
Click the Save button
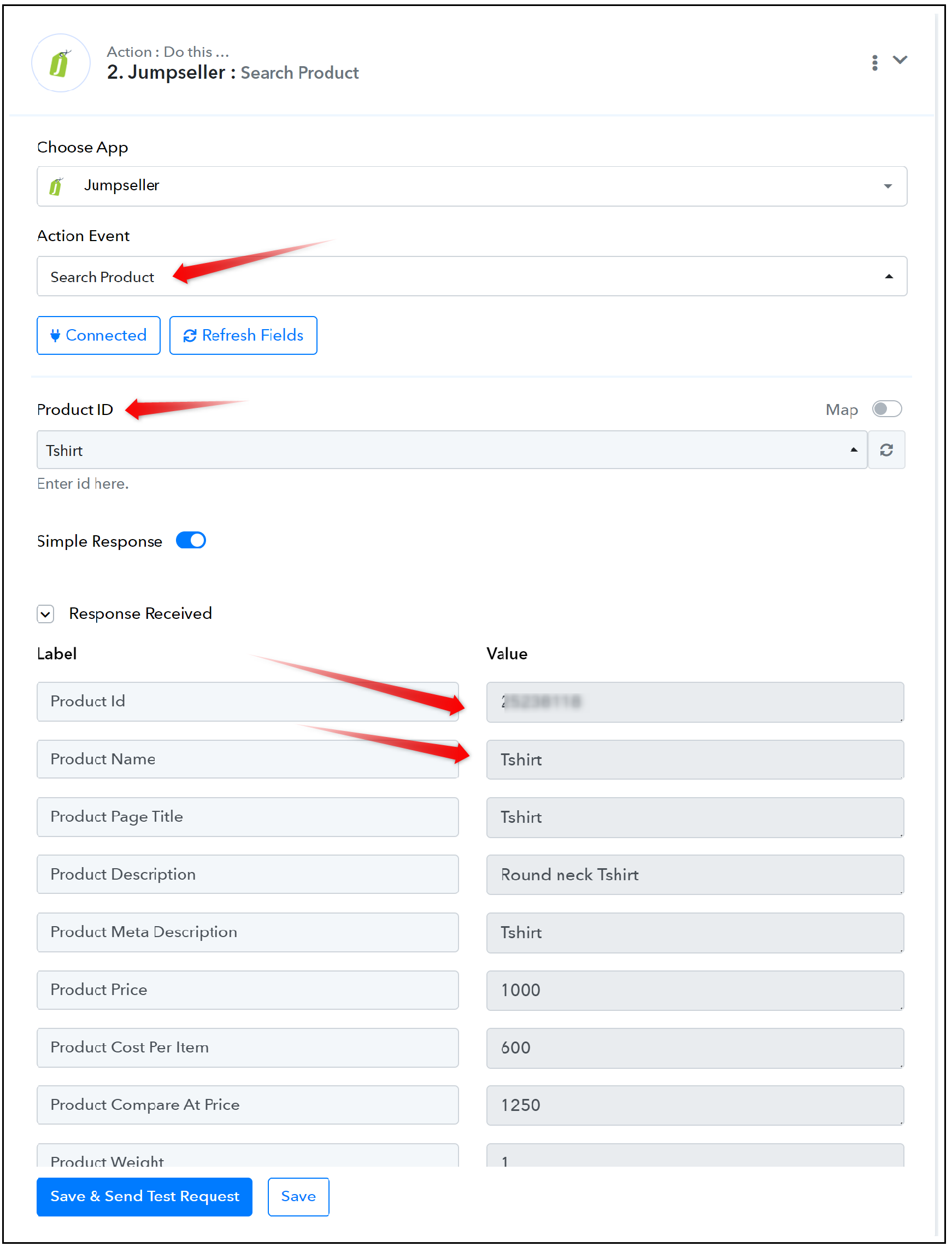[298, 1196]
